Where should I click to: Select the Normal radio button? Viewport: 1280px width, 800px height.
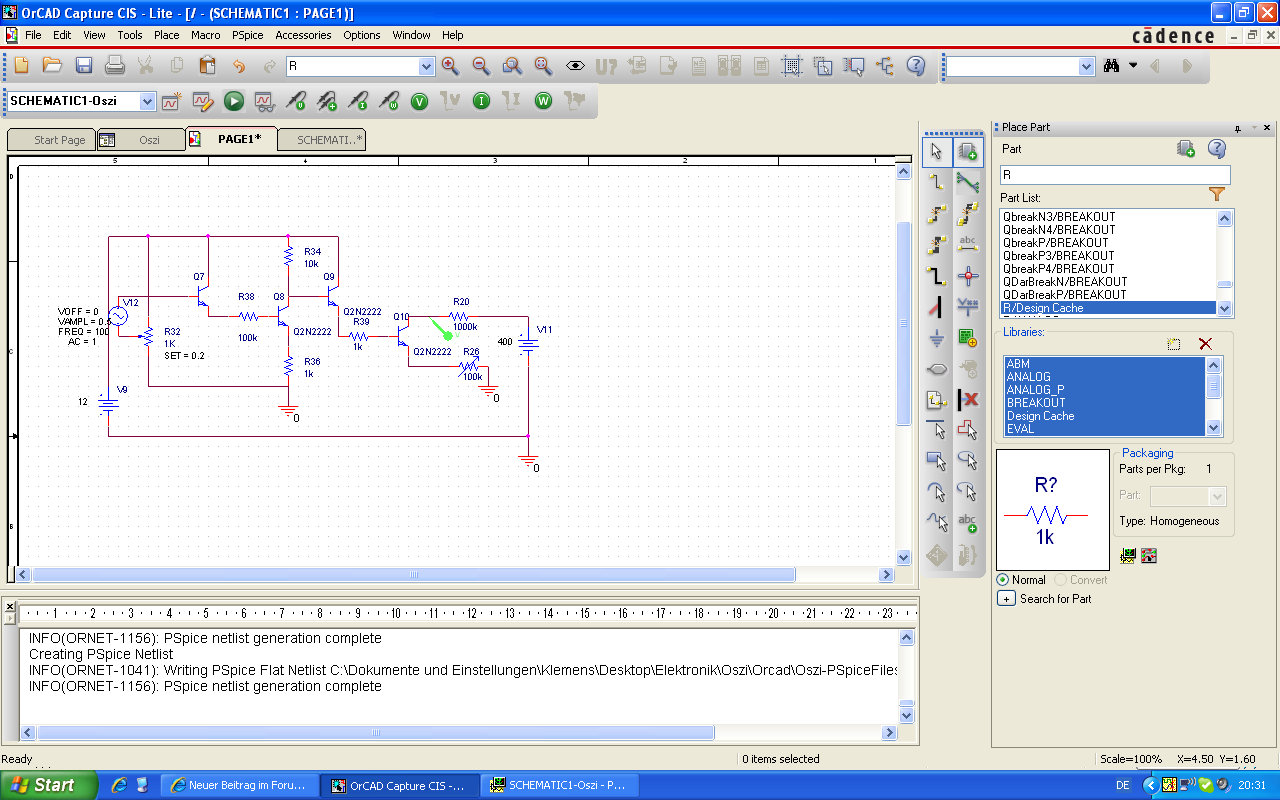click(x=1003, y=580)
